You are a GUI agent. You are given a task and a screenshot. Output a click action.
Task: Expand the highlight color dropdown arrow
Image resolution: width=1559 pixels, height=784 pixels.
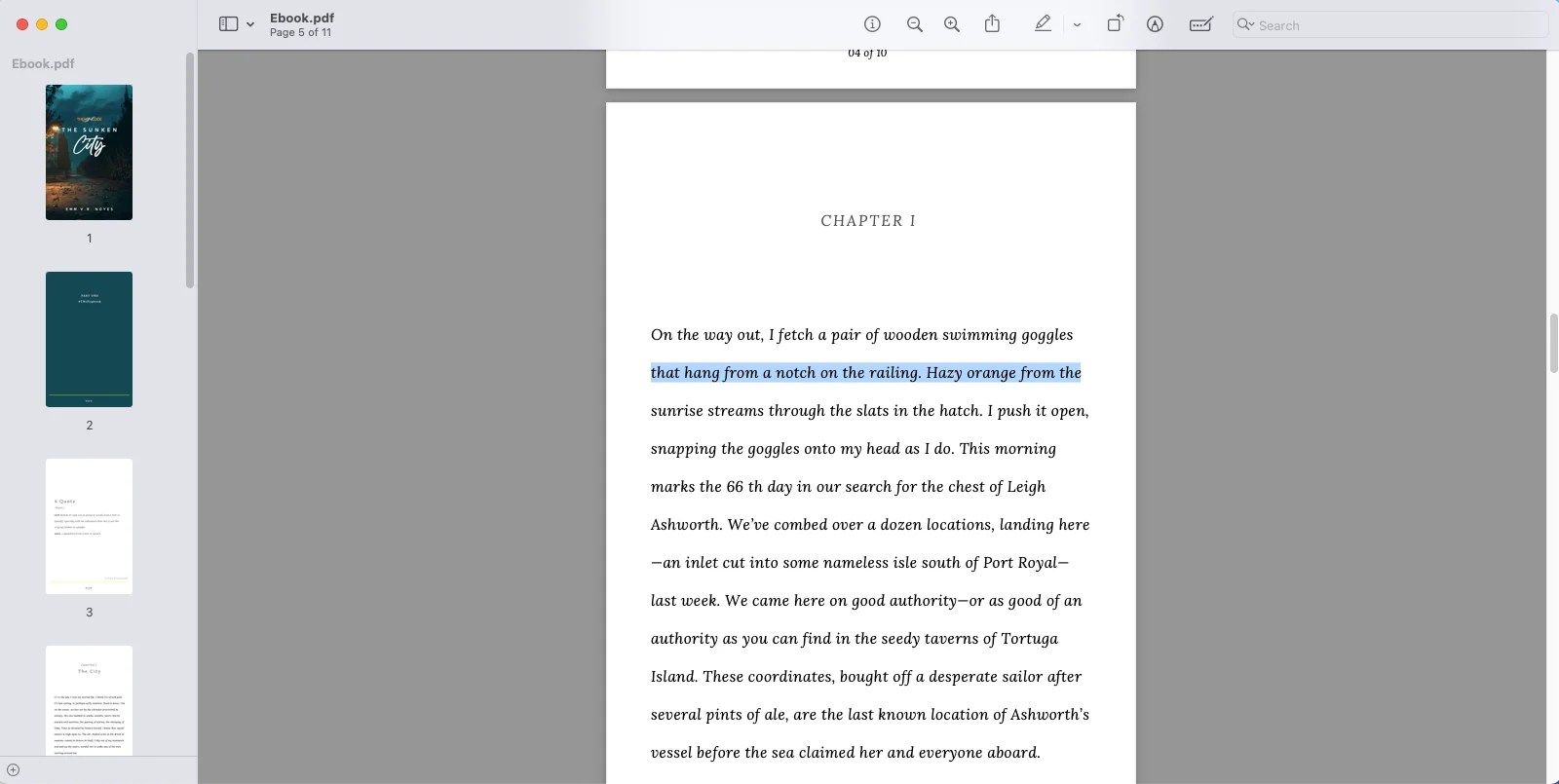pyautogui.click(x=1077, y=25)
